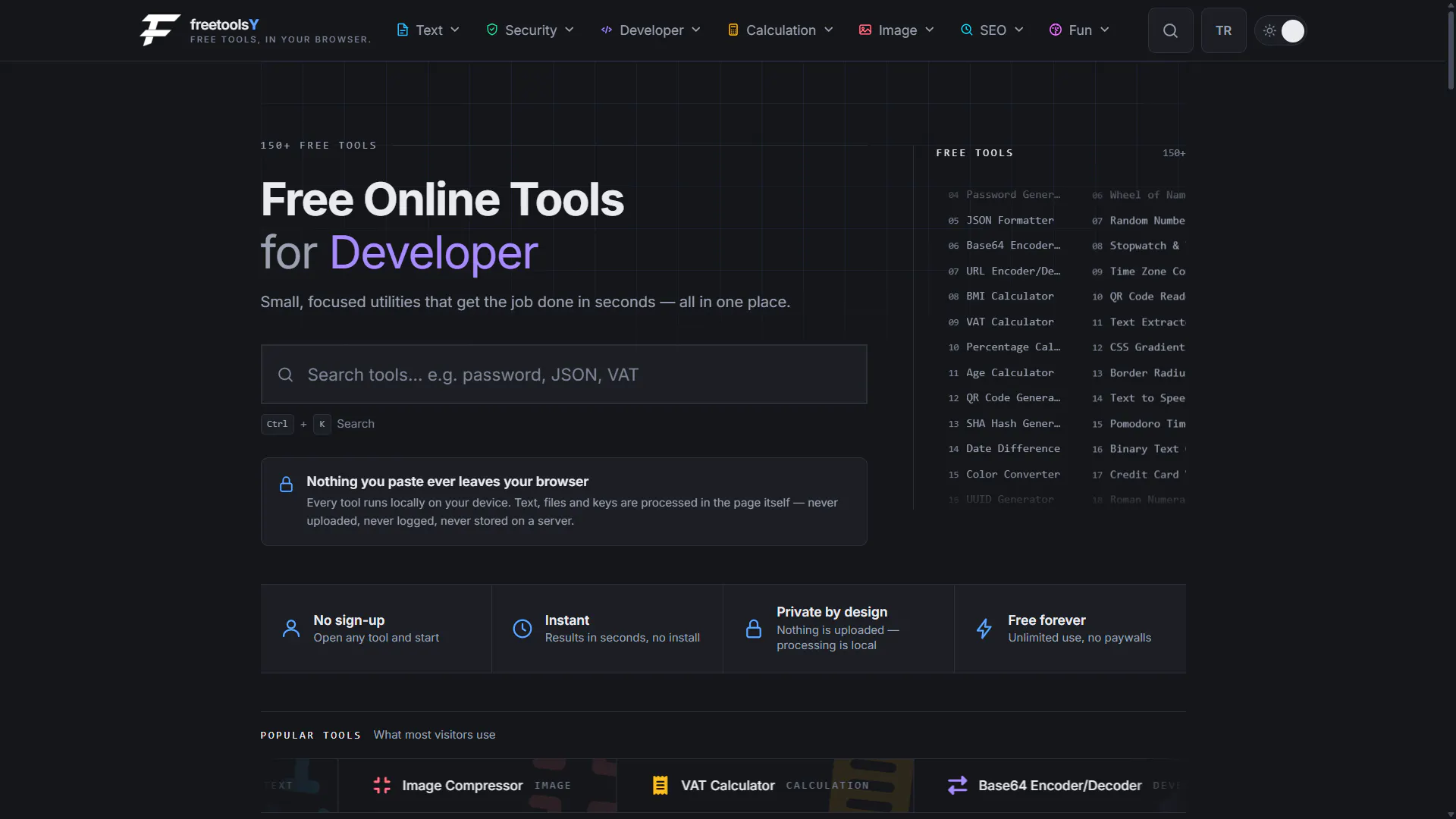Click magnifier icon inside search tools field

pyautogui.click(x=285, y=375)
